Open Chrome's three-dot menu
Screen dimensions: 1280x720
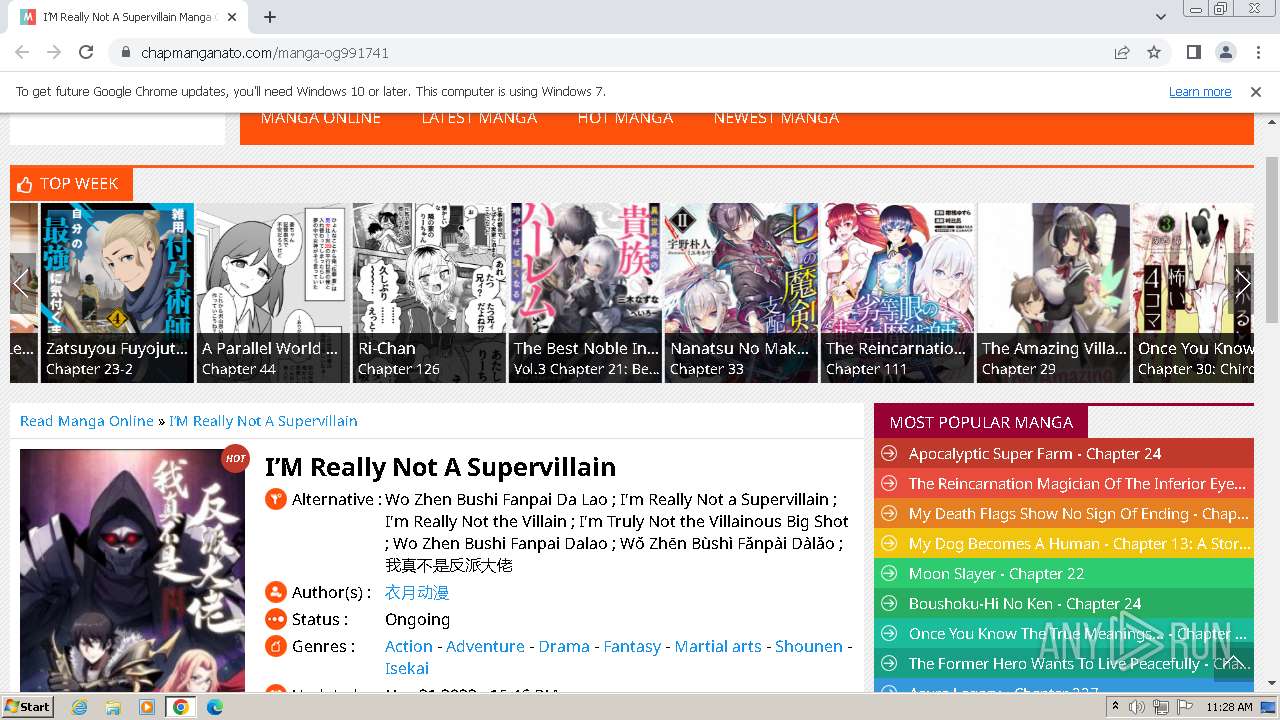pos(1257,52)
